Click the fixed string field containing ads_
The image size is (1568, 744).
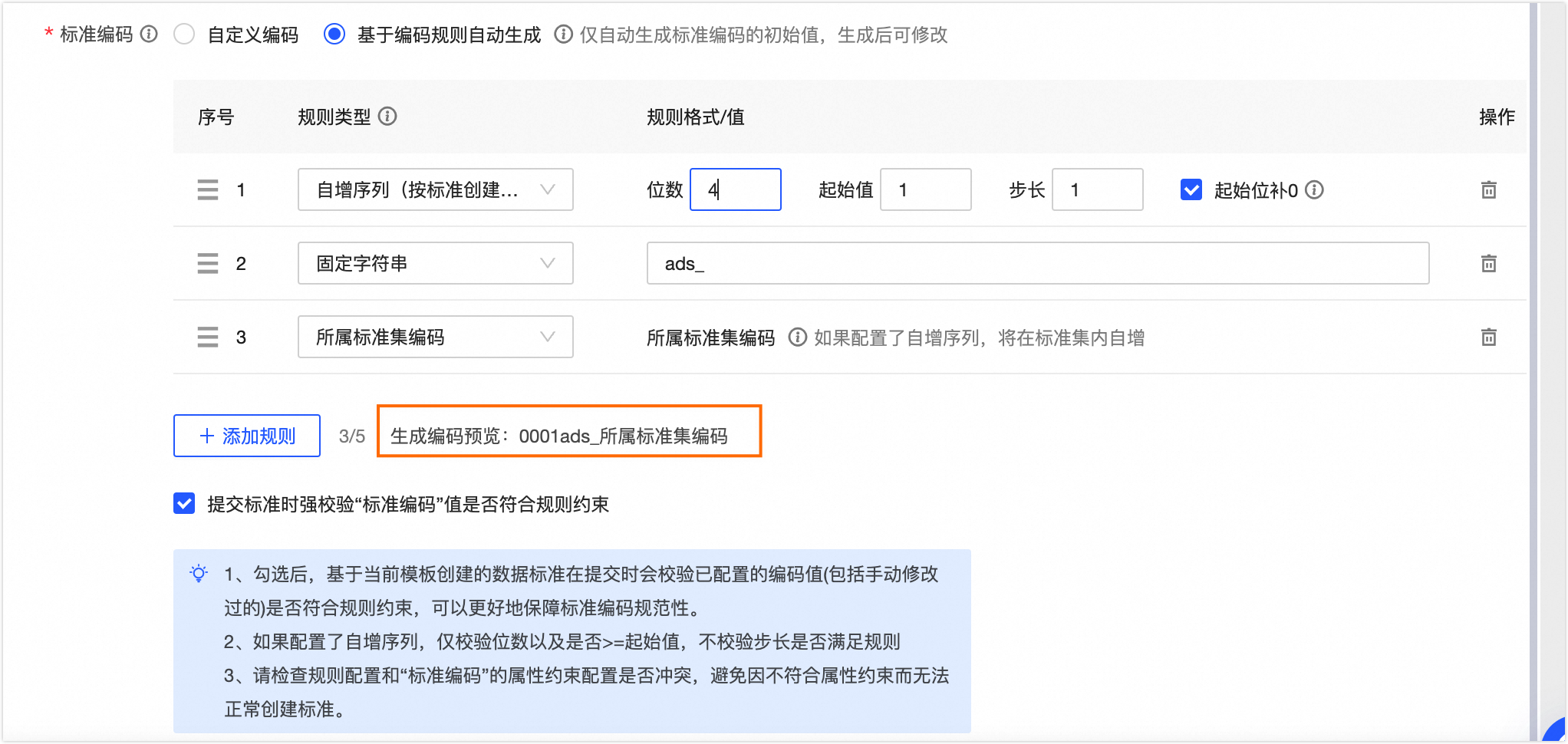coord(1038,263)
